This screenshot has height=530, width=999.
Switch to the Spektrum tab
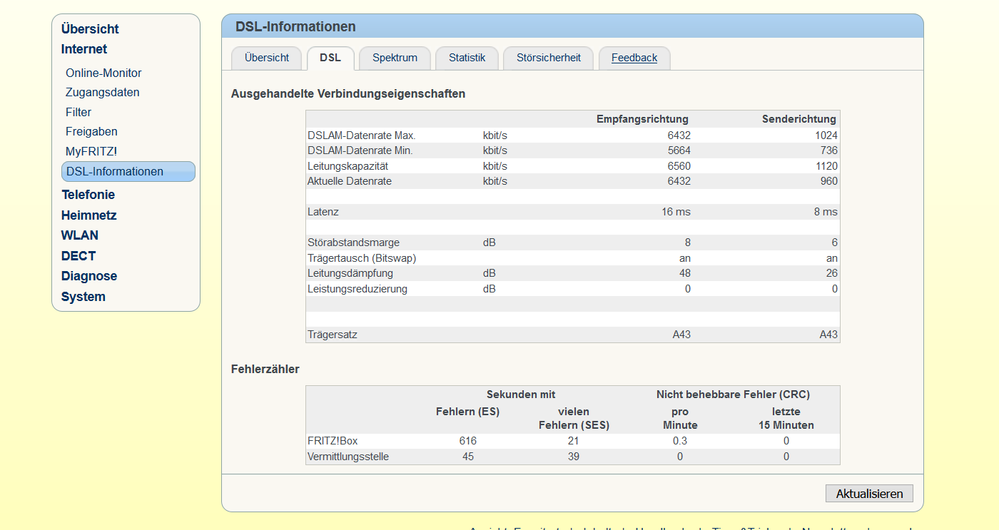pos(395,58)
